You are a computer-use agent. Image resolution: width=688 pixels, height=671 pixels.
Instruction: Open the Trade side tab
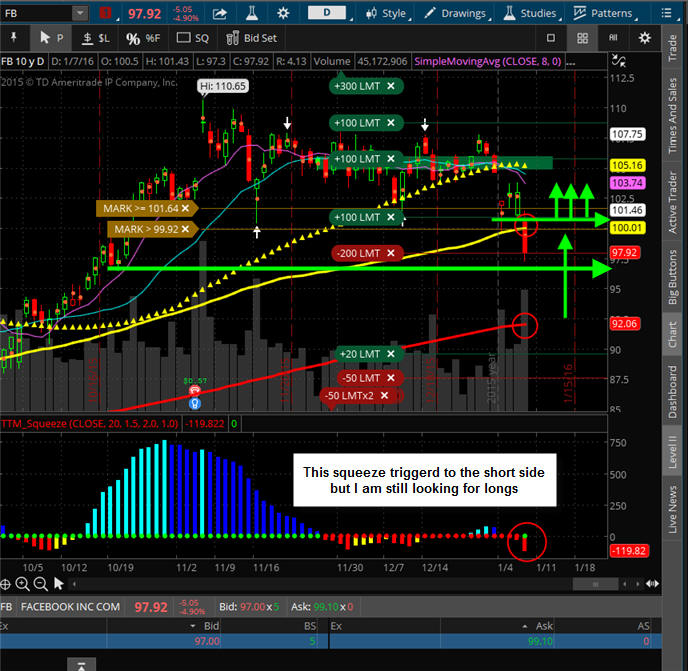pyautogui.click(x=672, y=48)
